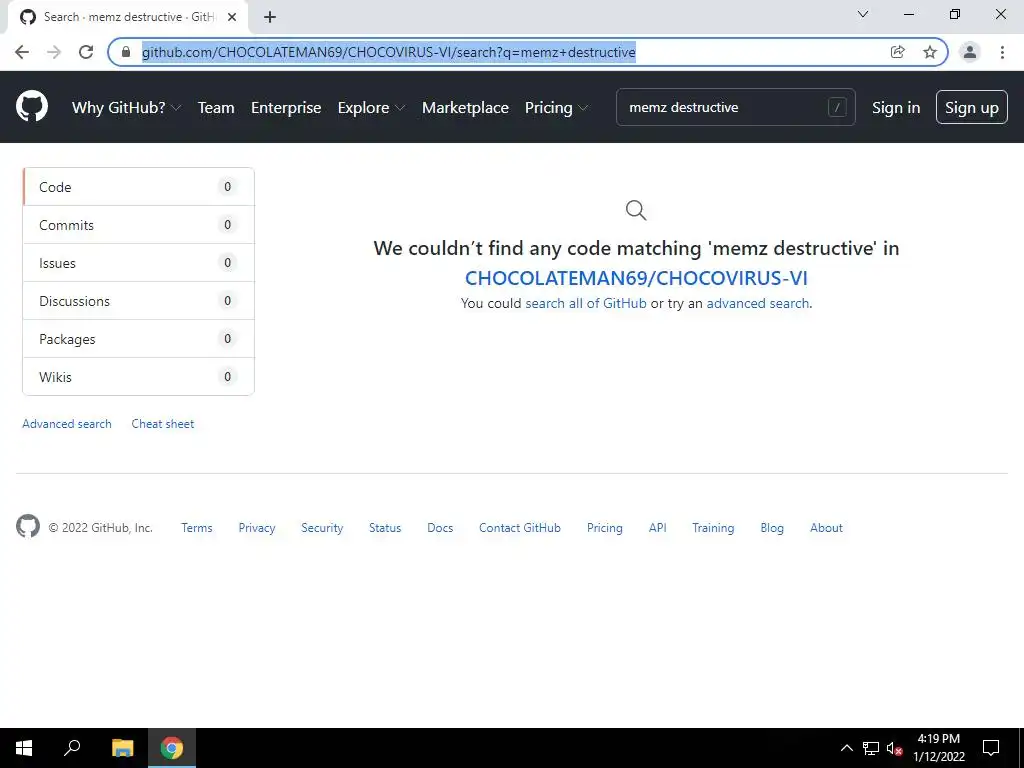Open the Team menu item
Screen dimensions: 1024x768
[216, 108]
